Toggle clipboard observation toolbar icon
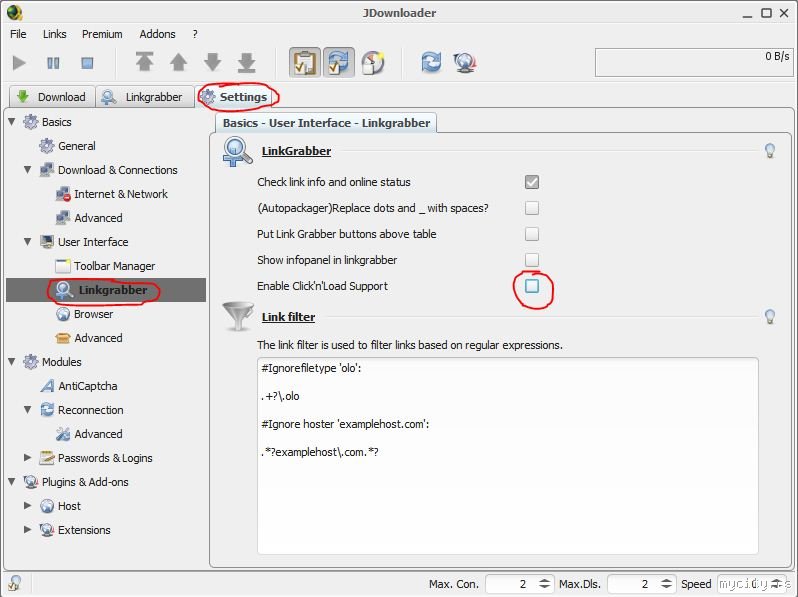Screen dimensions: 798x597 pyautogui.click(x=305, y=63)
